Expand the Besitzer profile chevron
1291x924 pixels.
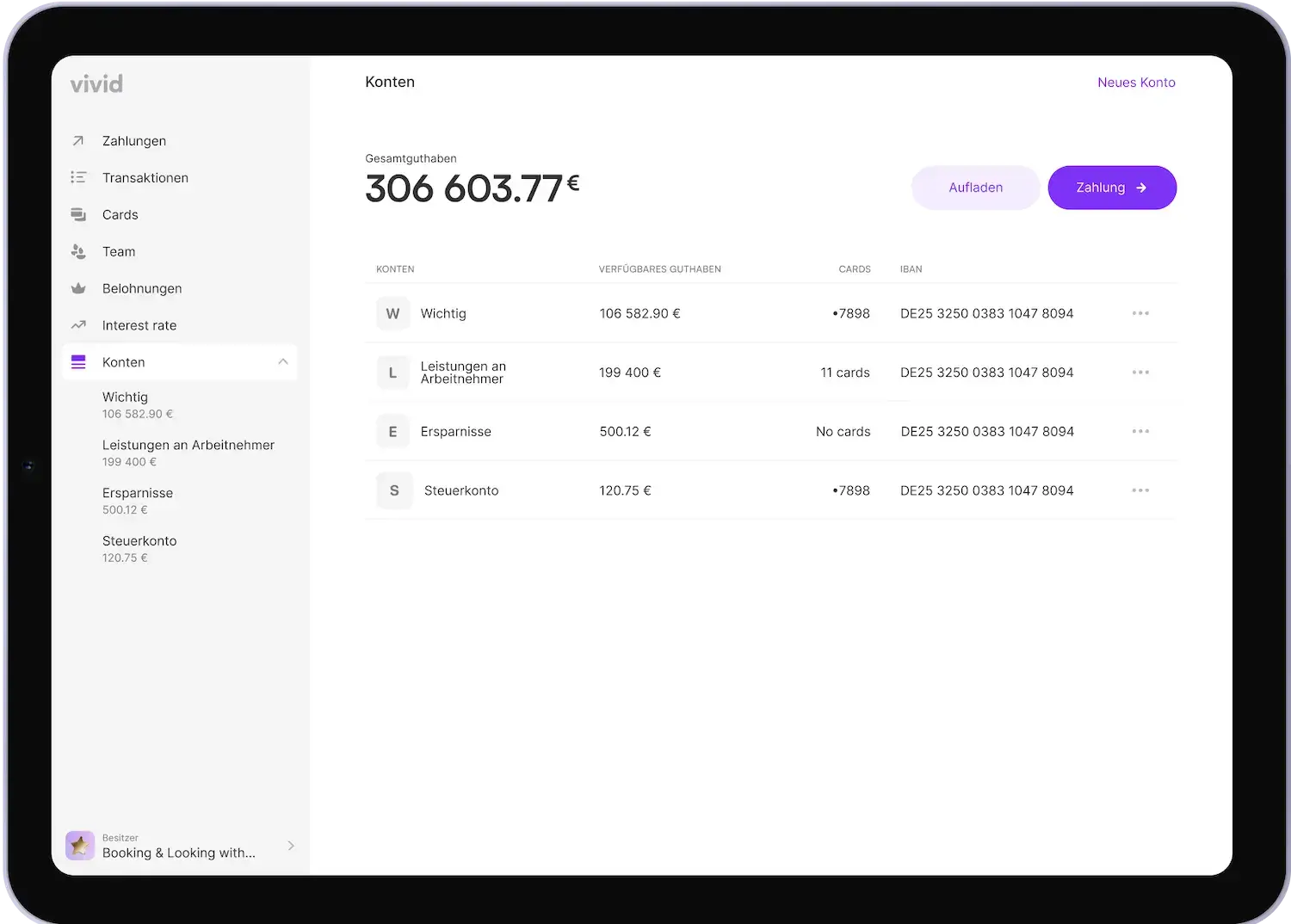click(291, 846)
